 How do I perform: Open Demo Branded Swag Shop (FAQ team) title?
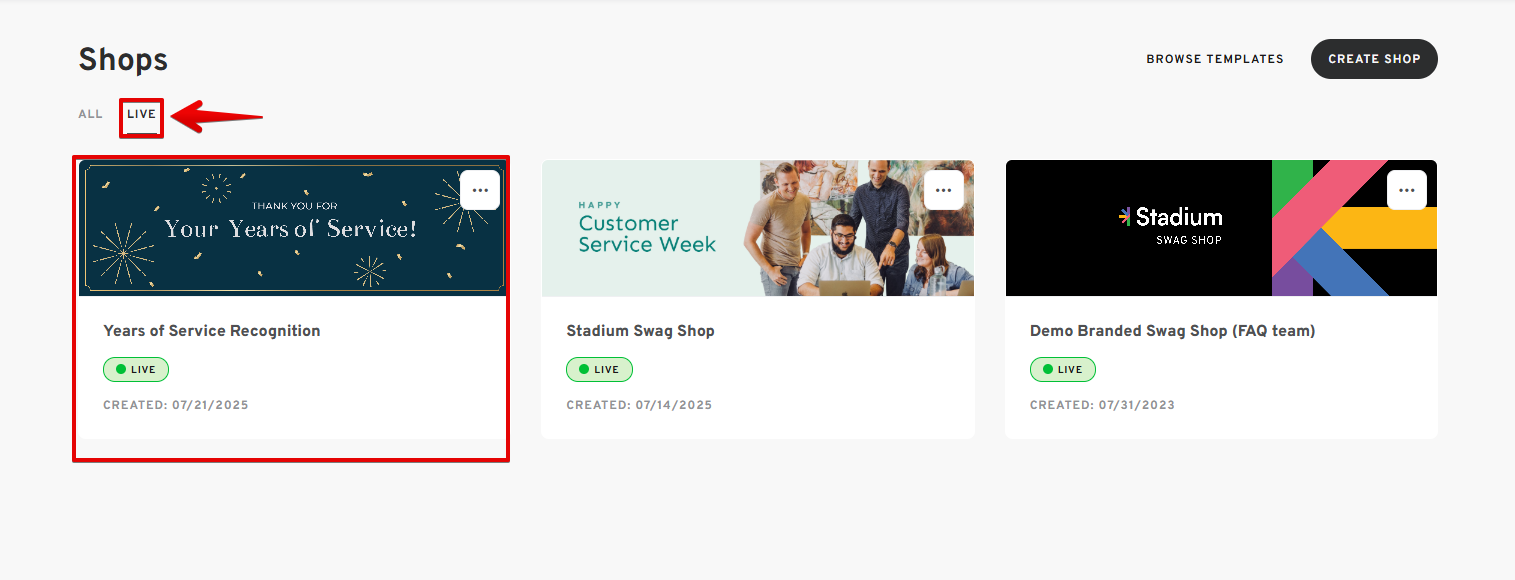click(1172, 331)
